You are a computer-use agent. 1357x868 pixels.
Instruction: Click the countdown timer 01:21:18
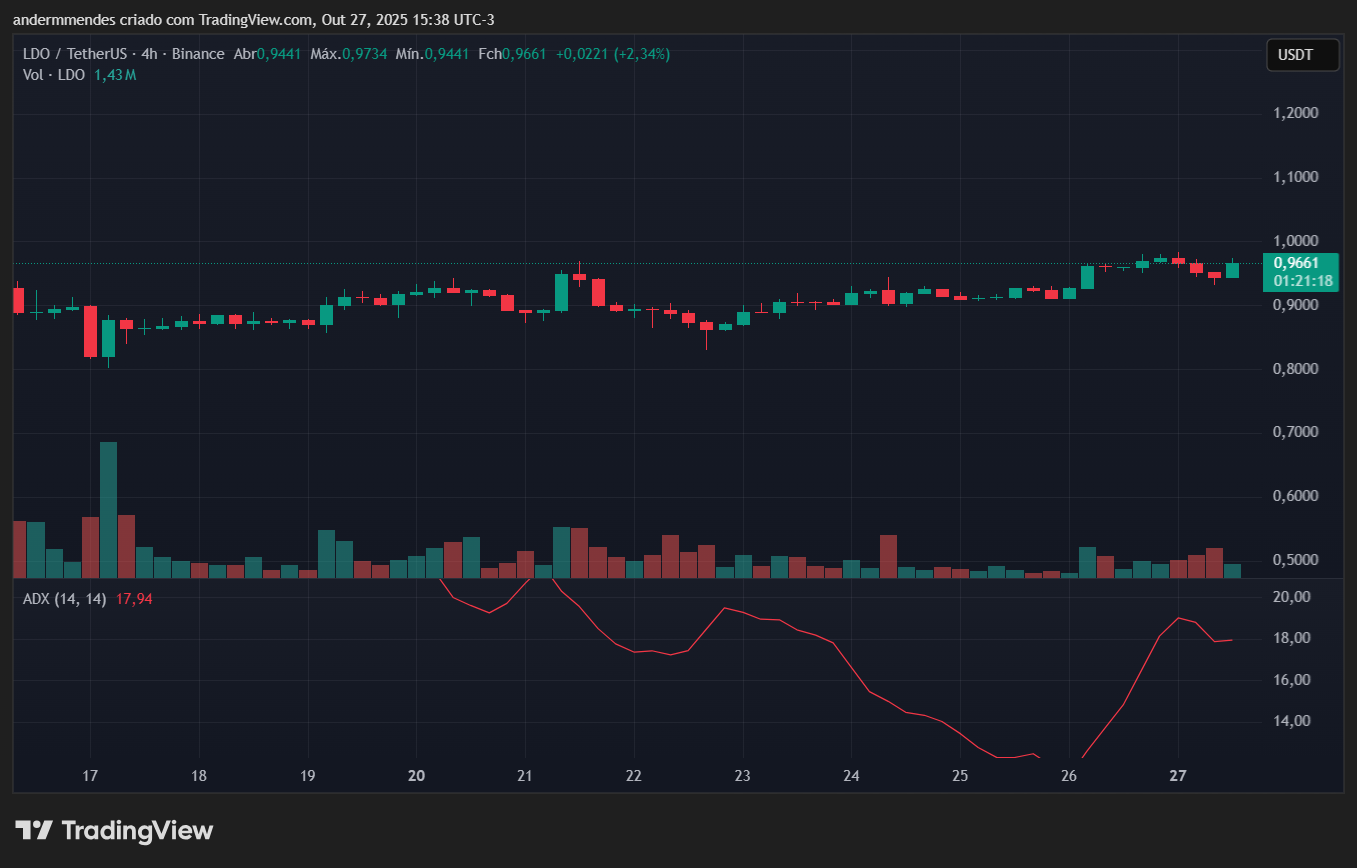click(x=1299, y=281)
